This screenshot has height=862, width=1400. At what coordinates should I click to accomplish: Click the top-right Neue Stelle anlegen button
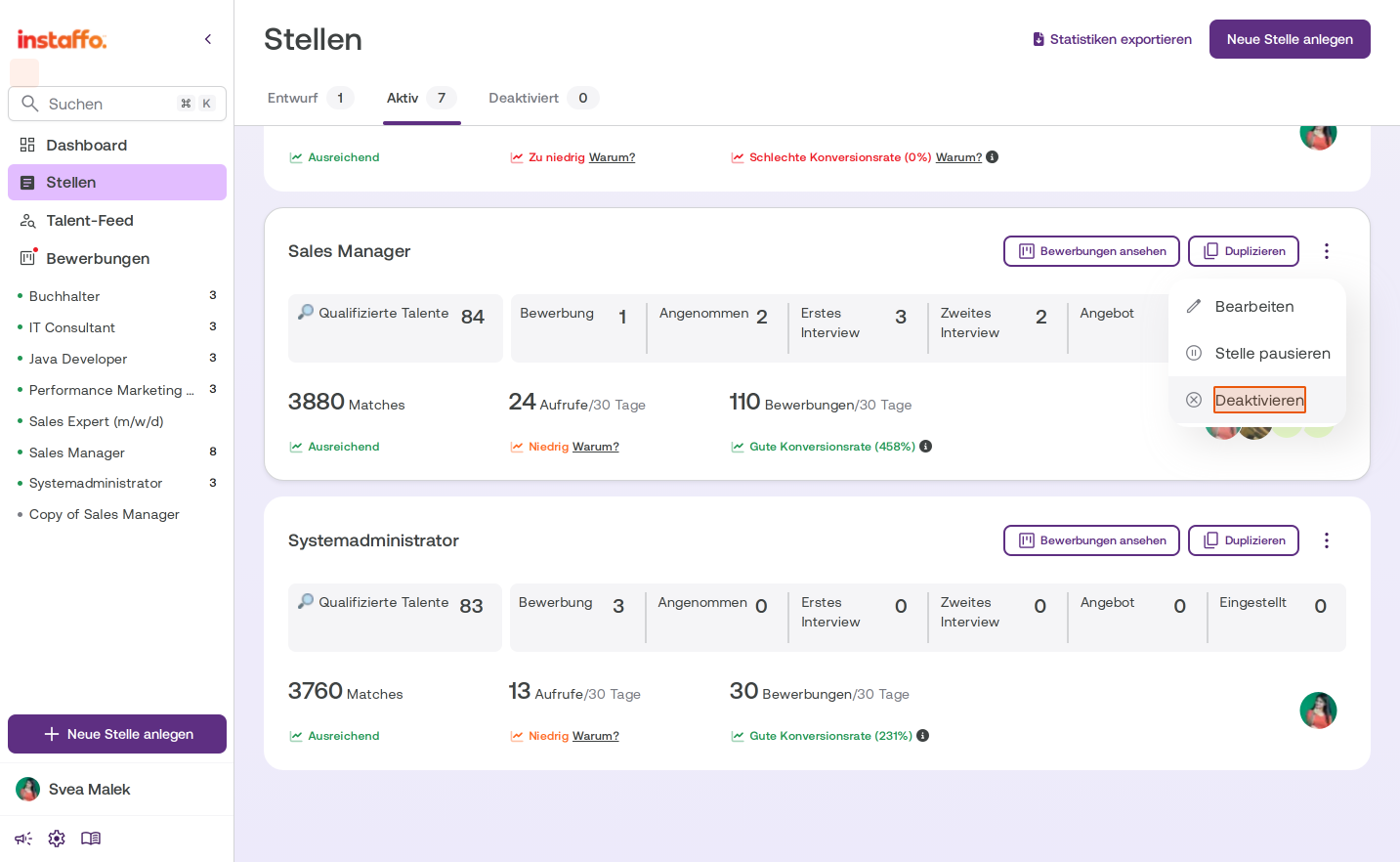(x=1290, y=39)
